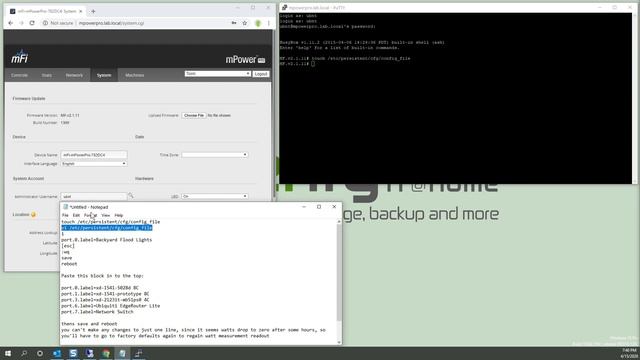Reload the mPower page in Chrome
Viewport: 640px width, 360px height.
(32, 23)
